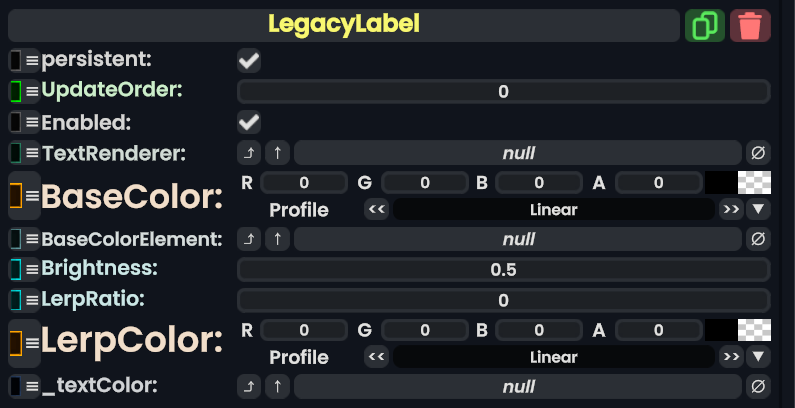Expand LerpColor profile dropdown arrow
Screen dimensions: 795x408
[x=758, y=357]
